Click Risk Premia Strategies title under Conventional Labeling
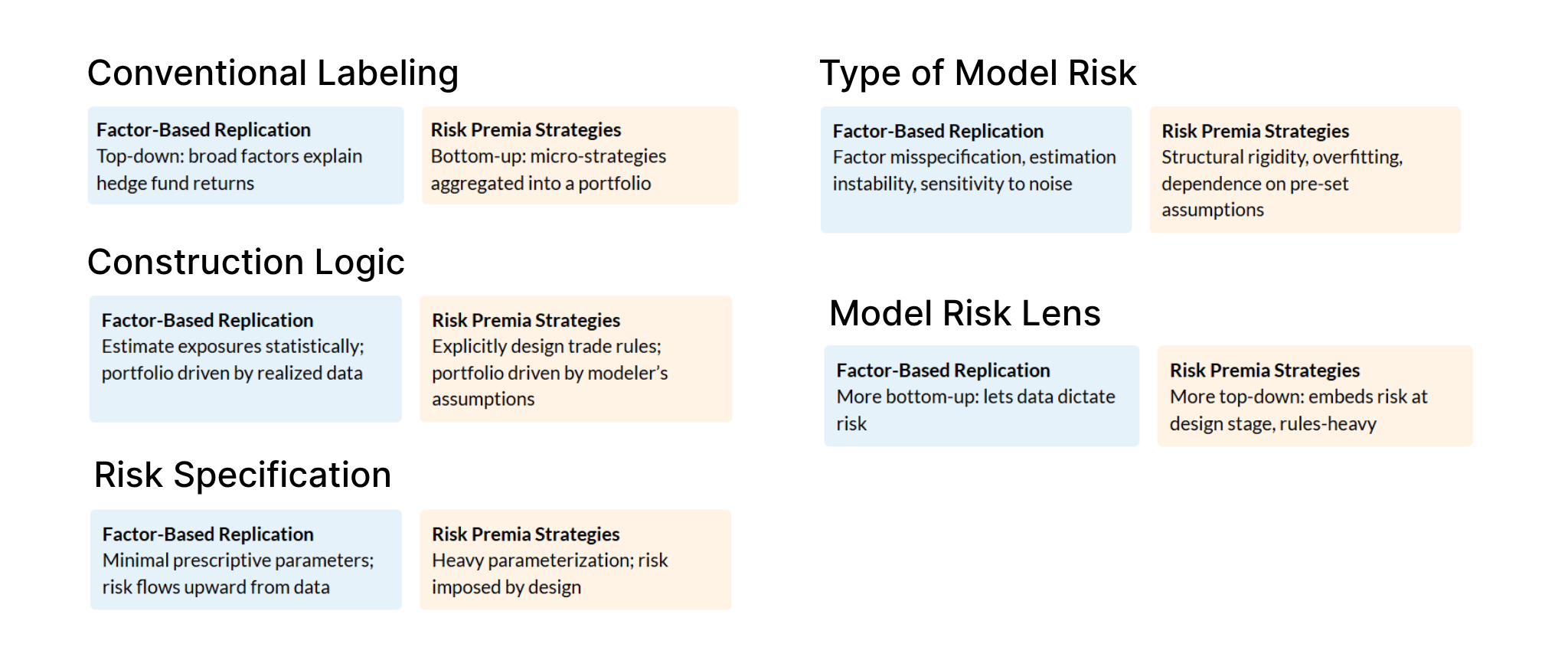The image size is (1568, 663). 526,130
